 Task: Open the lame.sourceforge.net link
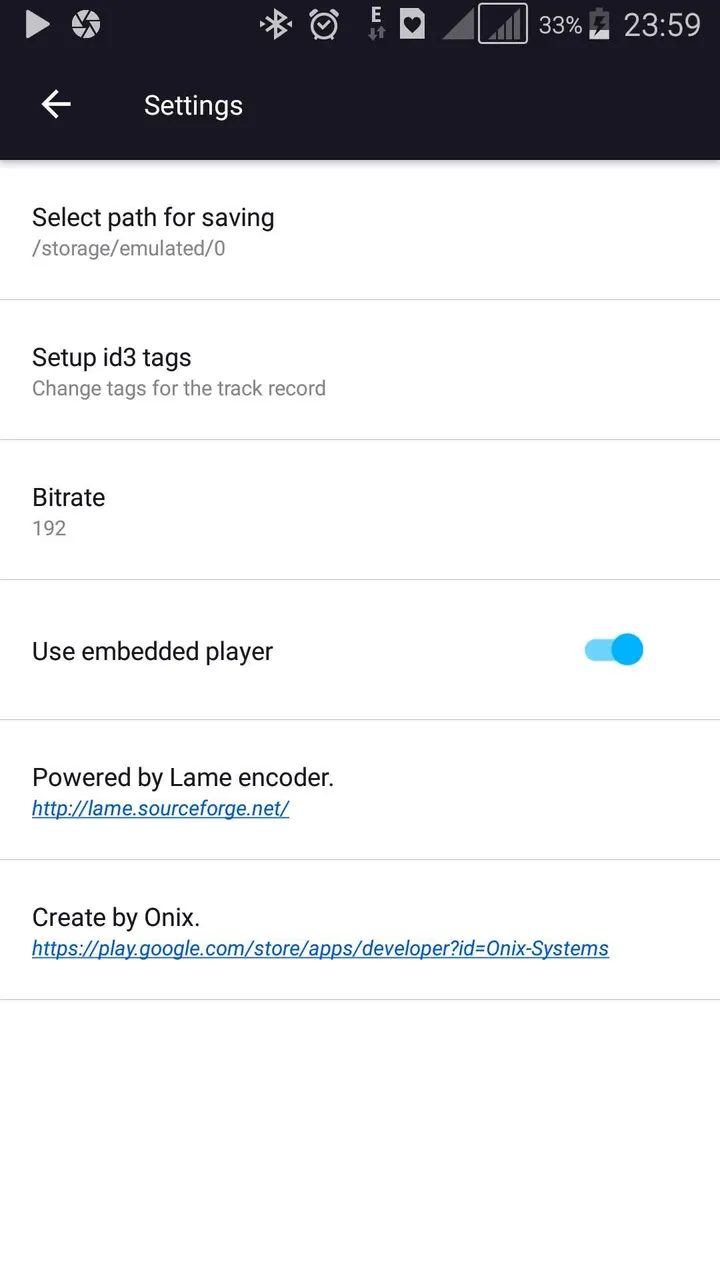(160, 809)
